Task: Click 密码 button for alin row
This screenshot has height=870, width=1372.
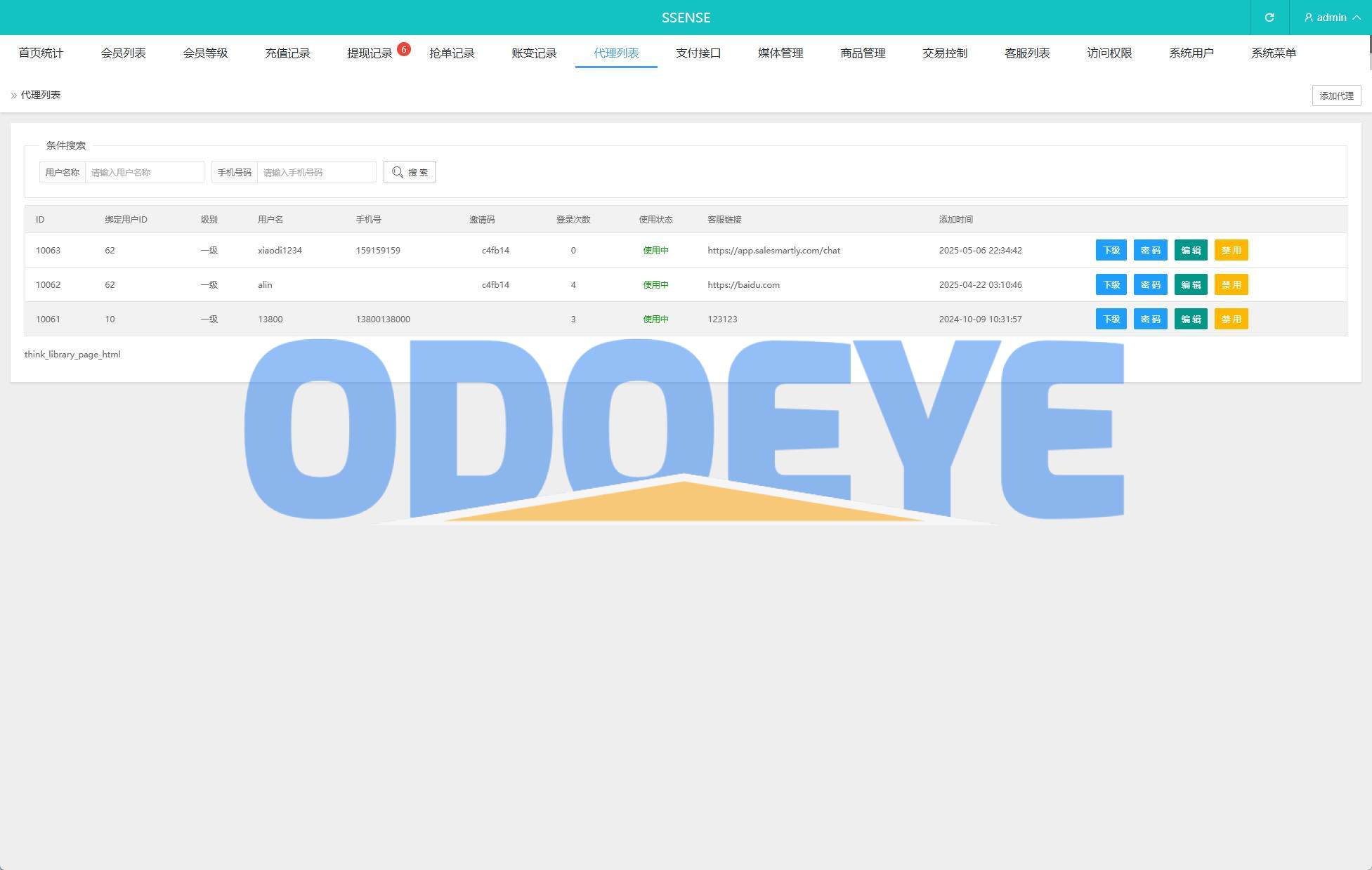Action: click(1150, 284)
